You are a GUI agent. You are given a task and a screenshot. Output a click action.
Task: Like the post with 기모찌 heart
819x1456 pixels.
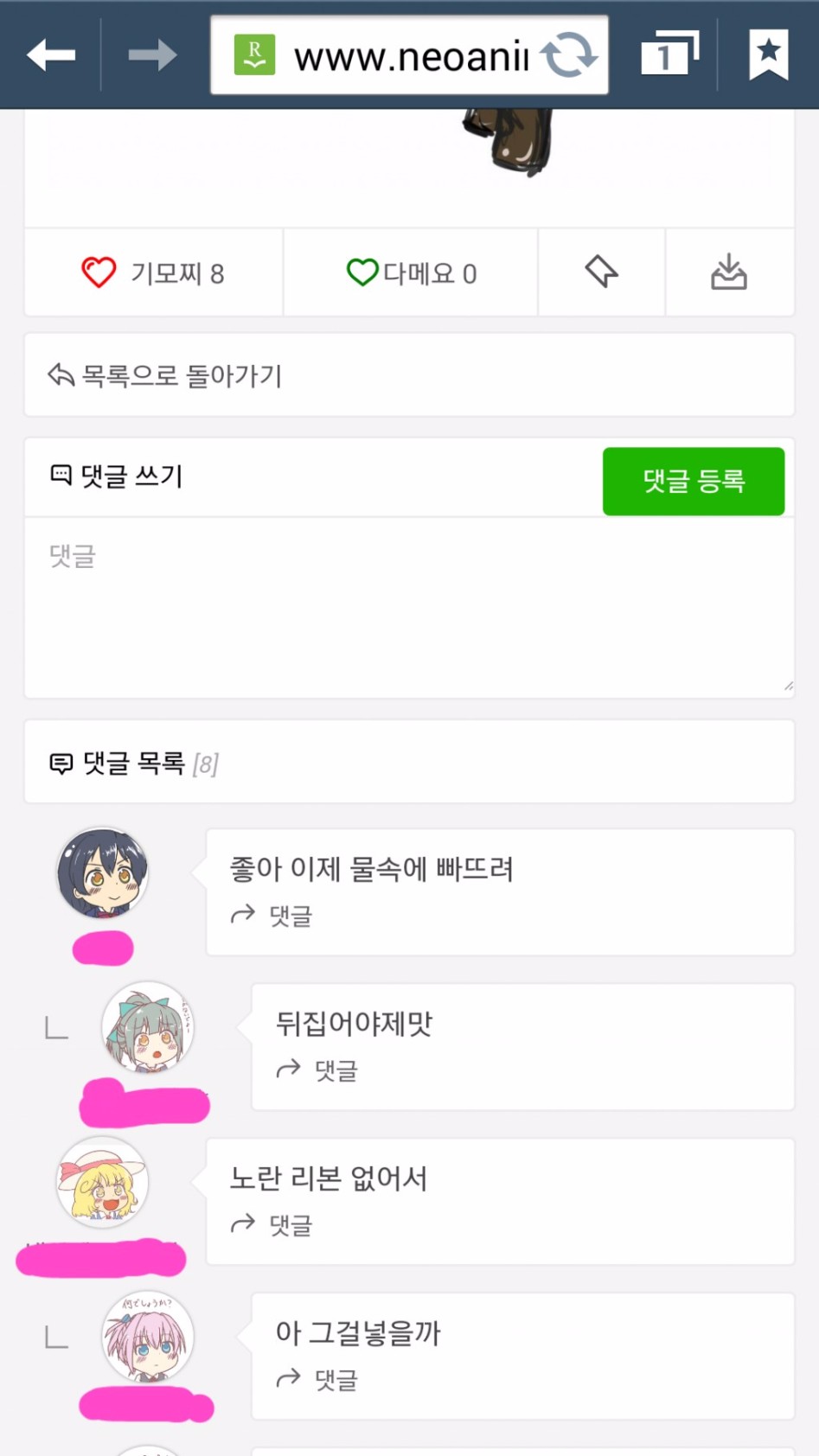tap(153, 272)
